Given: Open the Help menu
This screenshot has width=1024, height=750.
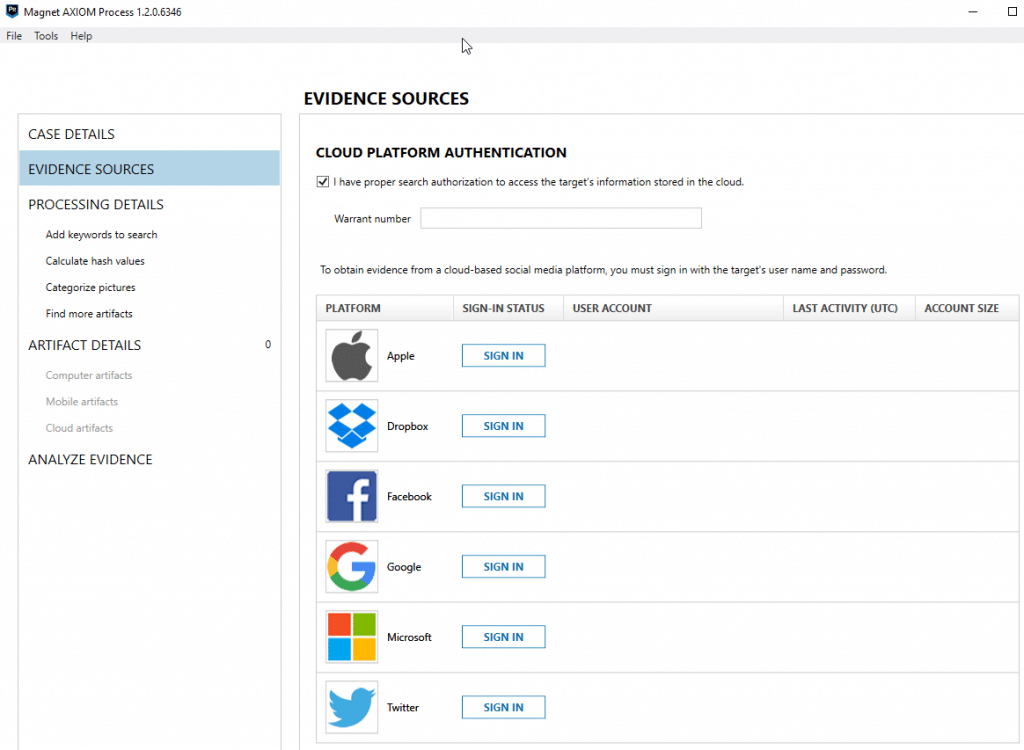Looking at the screenshot, I should [81, 36].
